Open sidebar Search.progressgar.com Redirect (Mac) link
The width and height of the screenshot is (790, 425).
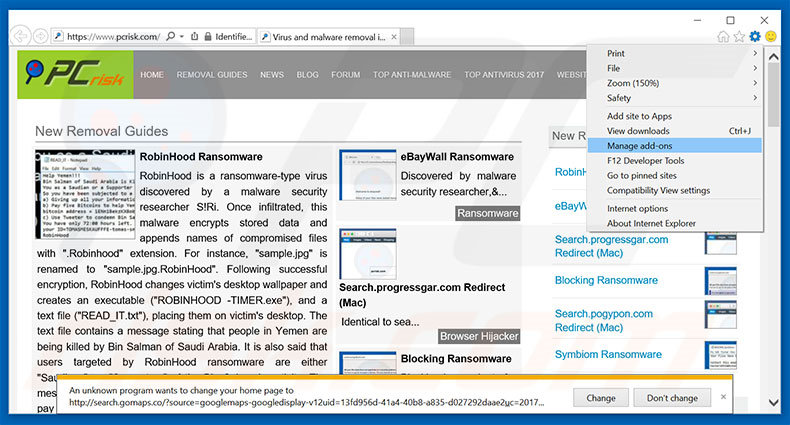point(612,246)
